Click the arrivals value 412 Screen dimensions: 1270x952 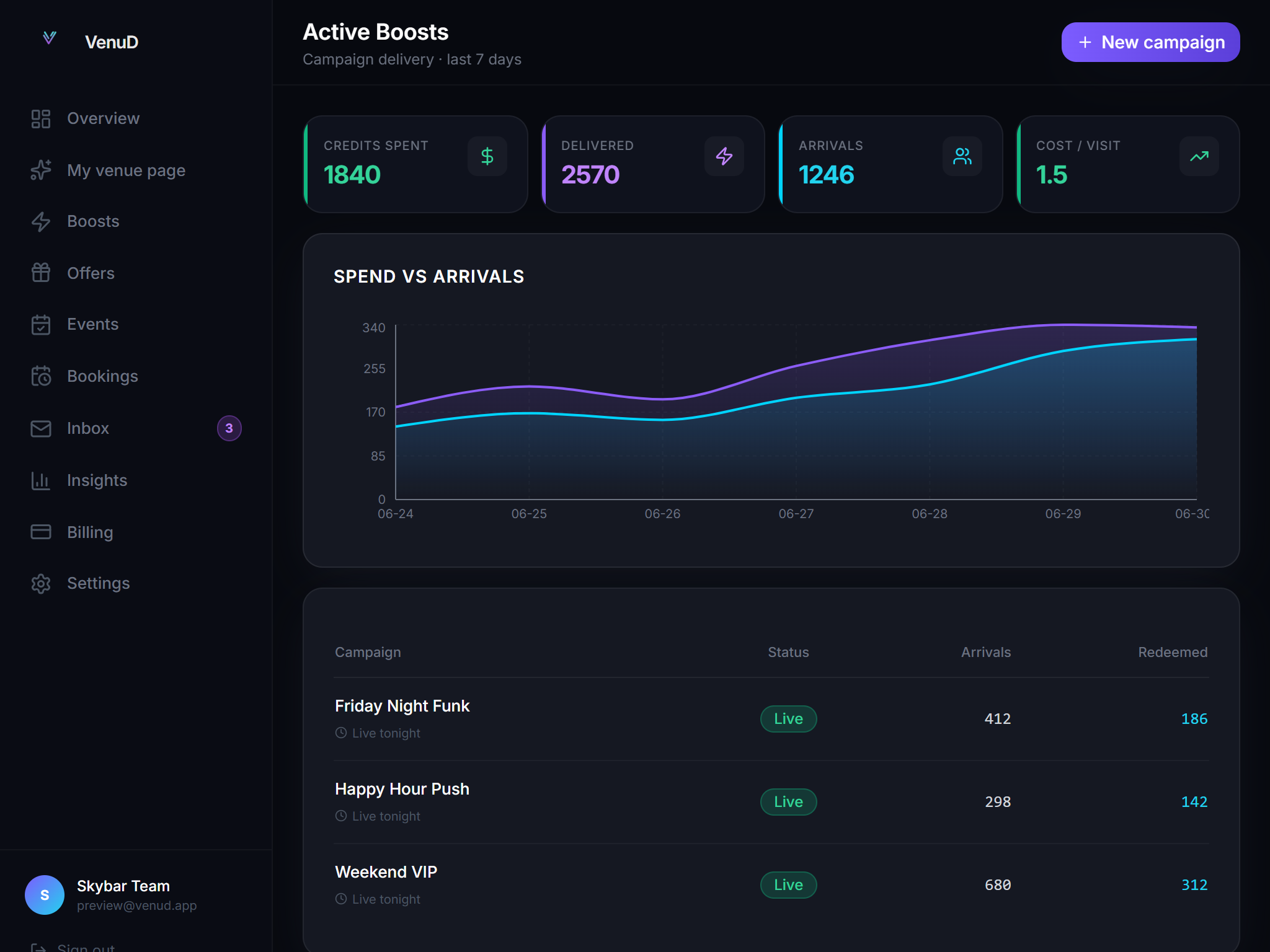coord(998,719)
